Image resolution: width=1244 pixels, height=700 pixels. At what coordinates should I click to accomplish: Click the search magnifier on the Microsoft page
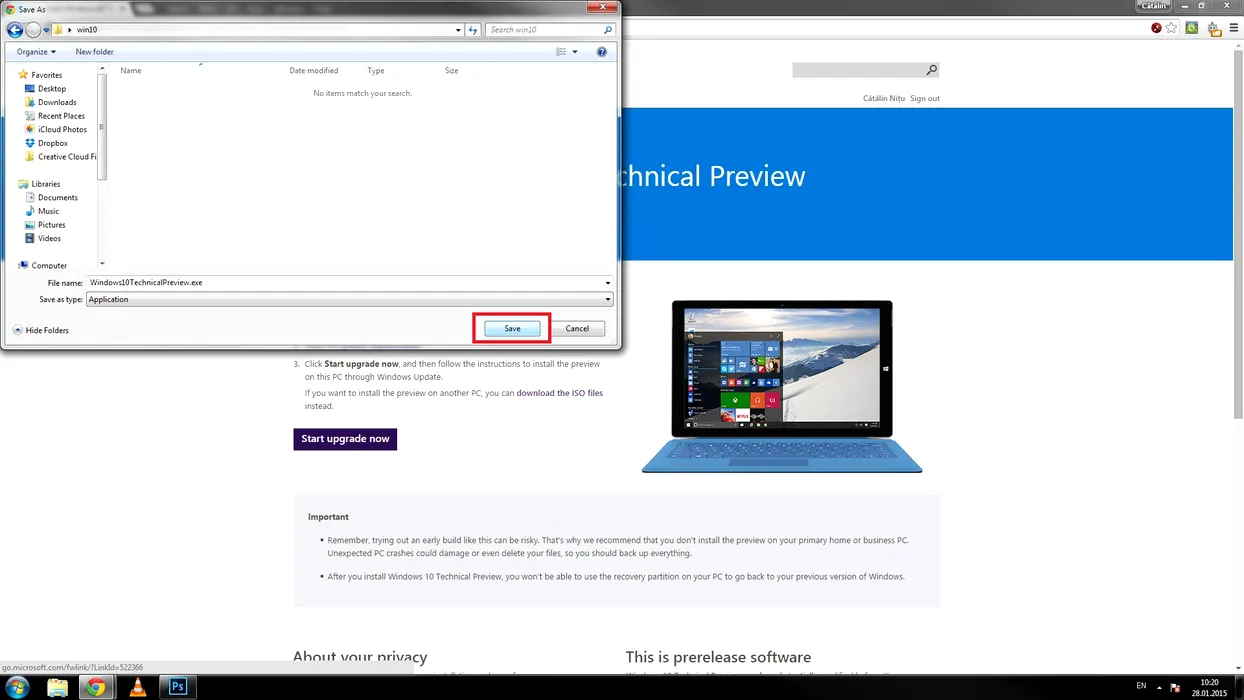932,70
